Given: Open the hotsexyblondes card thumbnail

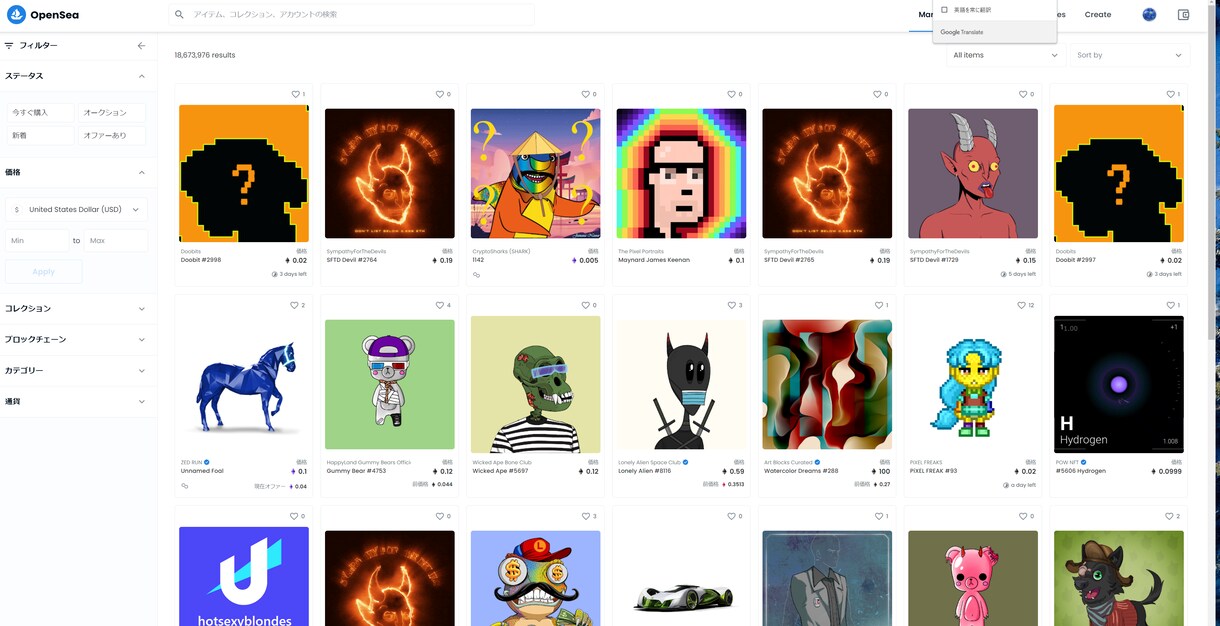Looking at the screenshot, I should coord(244,577).
